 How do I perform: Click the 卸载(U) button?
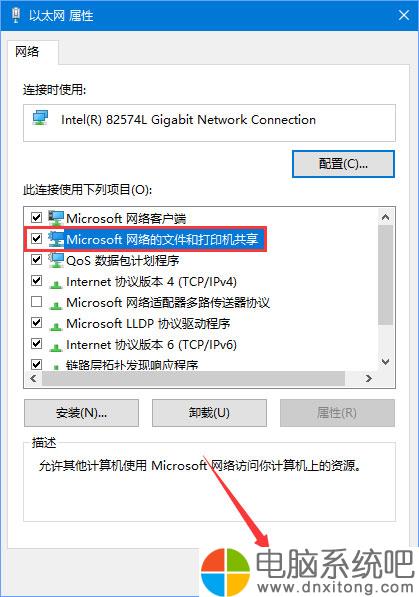[x=209, y=413]
